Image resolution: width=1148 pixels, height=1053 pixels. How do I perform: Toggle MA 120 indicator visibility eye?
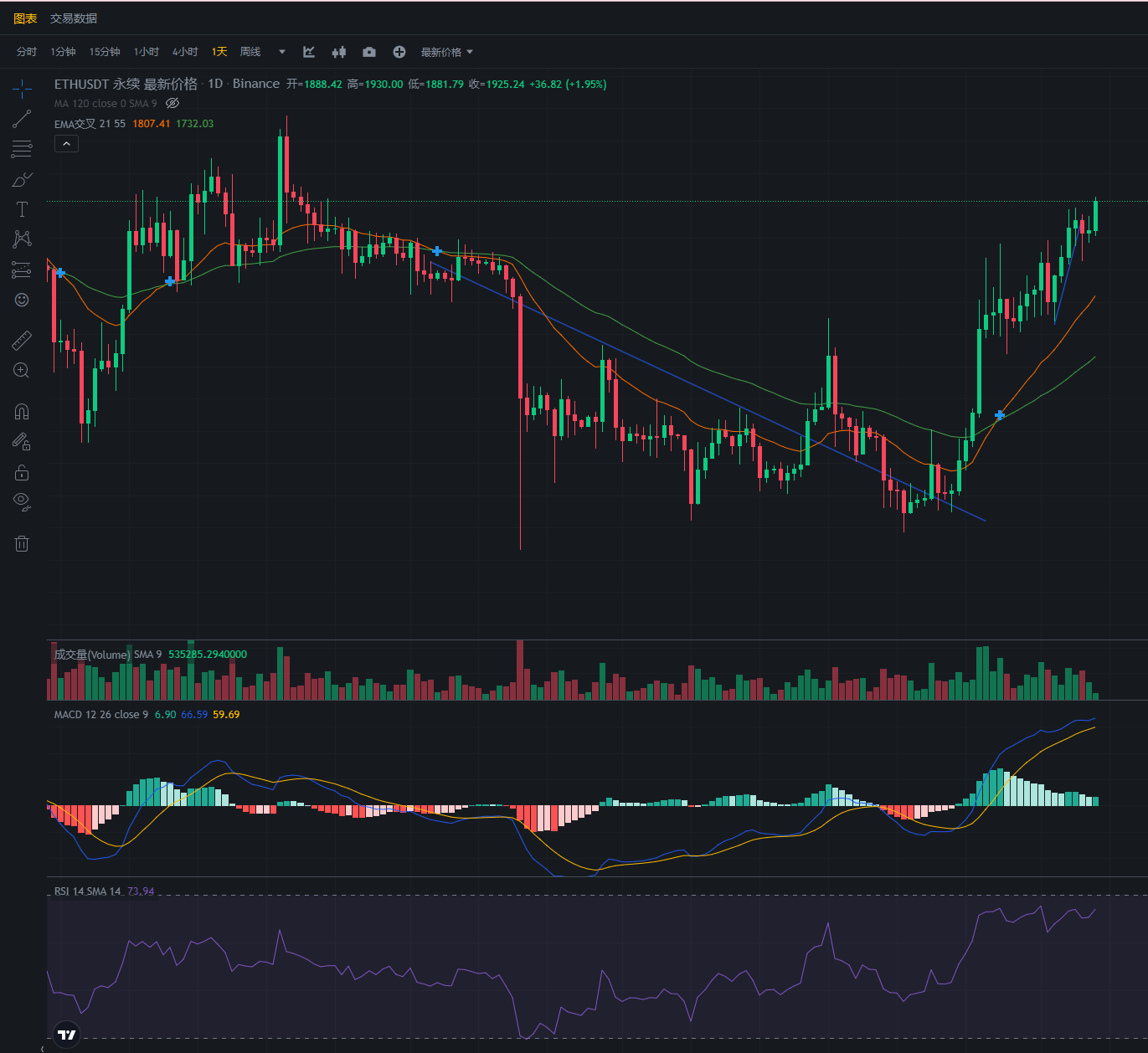click(x=172, y=104)
